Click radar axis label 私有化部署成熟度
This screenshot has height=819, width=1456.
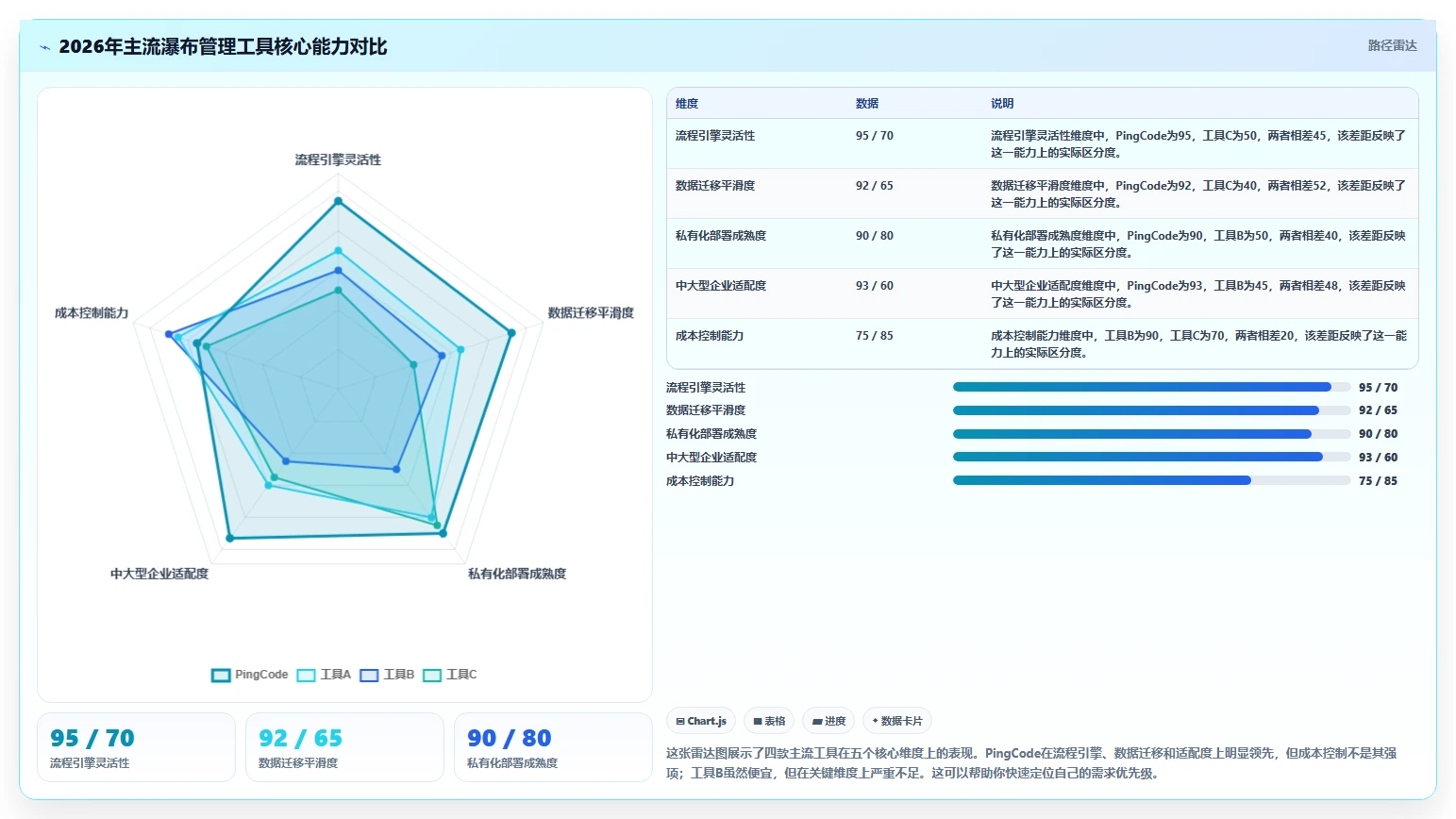coord(517,574)
